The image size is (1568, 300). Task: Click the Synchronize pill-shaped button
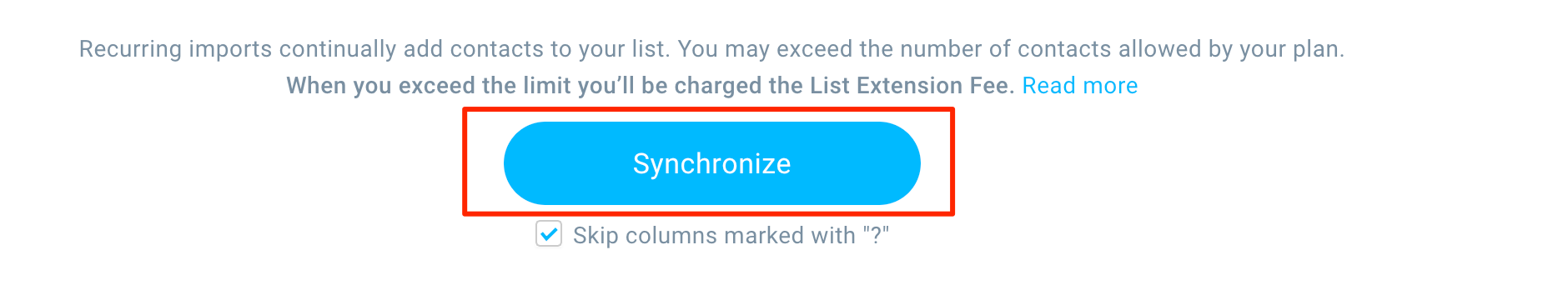click(711, 163)
